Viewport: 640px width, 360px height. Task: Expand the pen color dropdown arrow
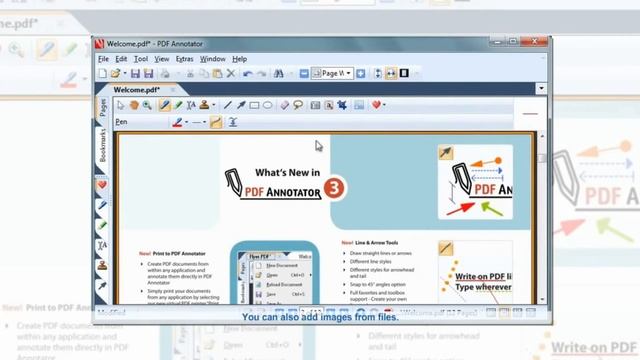(187, 122)
